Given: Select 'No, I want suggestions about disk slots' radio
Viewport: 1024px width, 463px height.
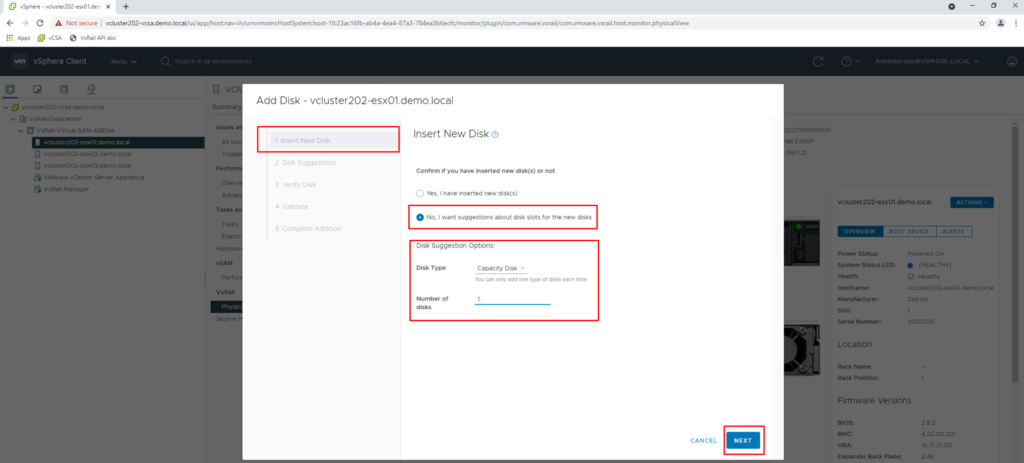Looking at the screenshot, I should coord(421,217).
